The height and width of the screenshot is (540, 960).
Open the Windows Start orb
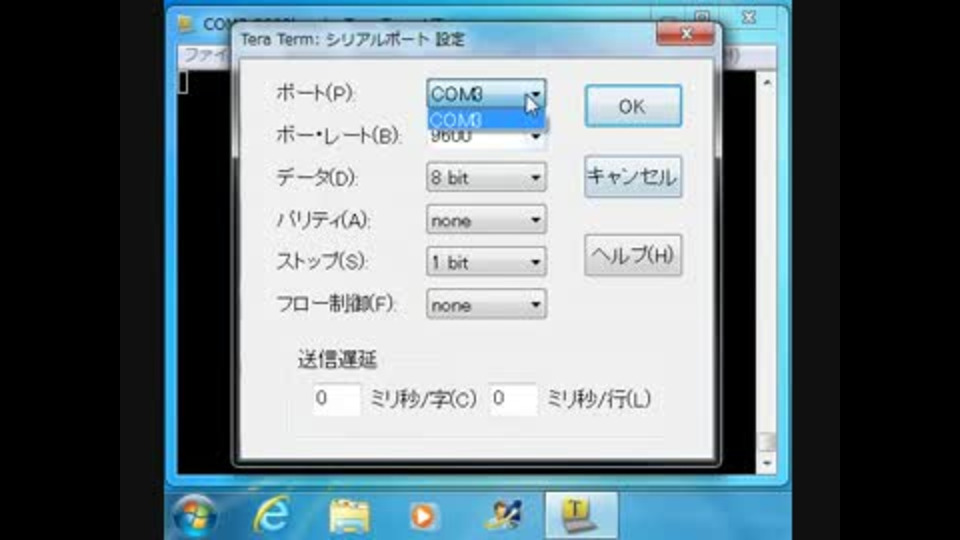(195, 516)
